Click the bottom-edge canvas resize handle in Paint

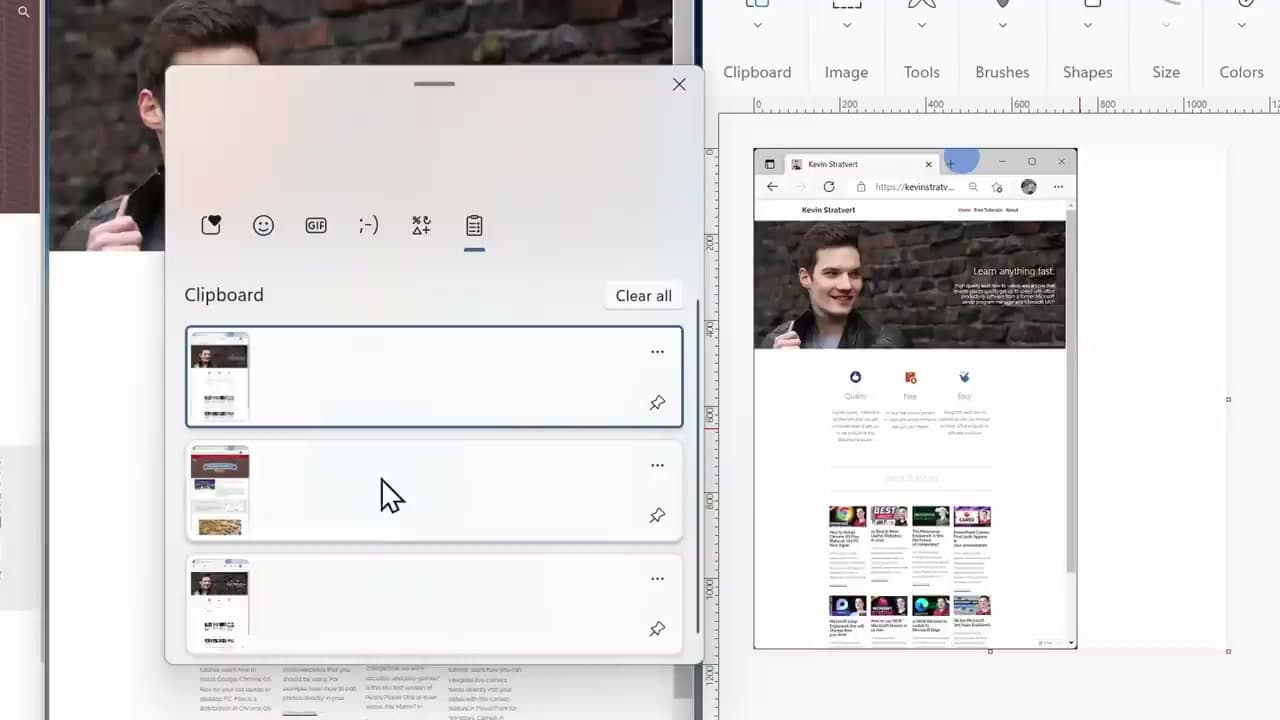pyautogui.click(x=990, y=651)
